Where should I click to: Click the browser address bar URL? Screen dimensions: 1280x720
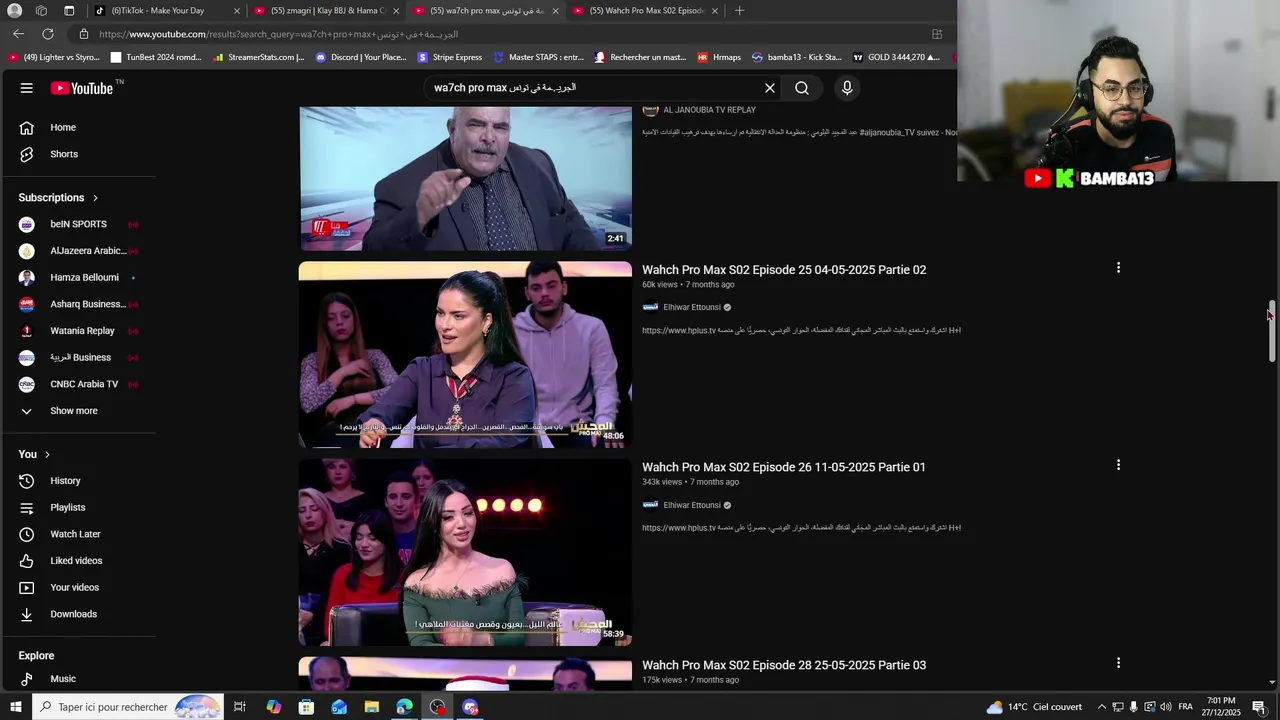[x=278, y=34]
